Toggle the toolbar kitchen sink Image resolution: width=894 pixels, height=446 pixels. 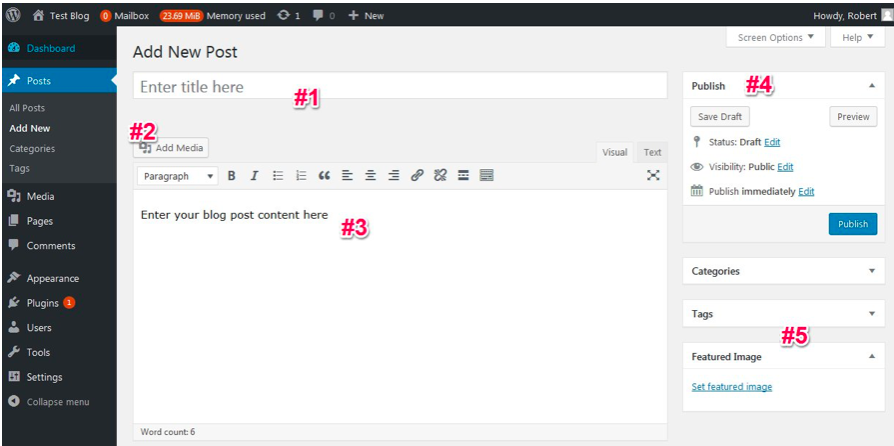pos(486,176)
